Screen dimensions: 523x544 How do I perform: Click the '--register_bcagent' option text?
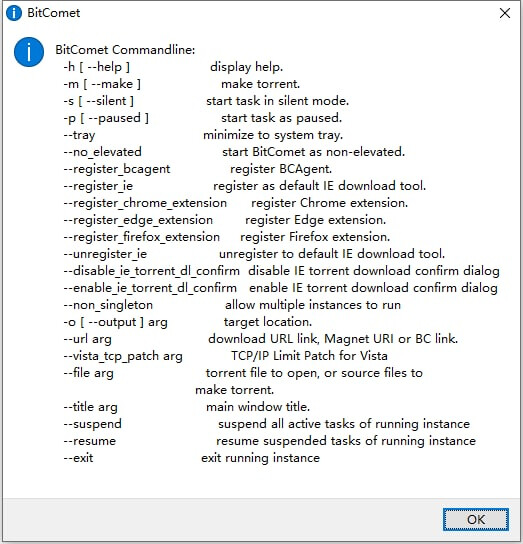[117, 169]
